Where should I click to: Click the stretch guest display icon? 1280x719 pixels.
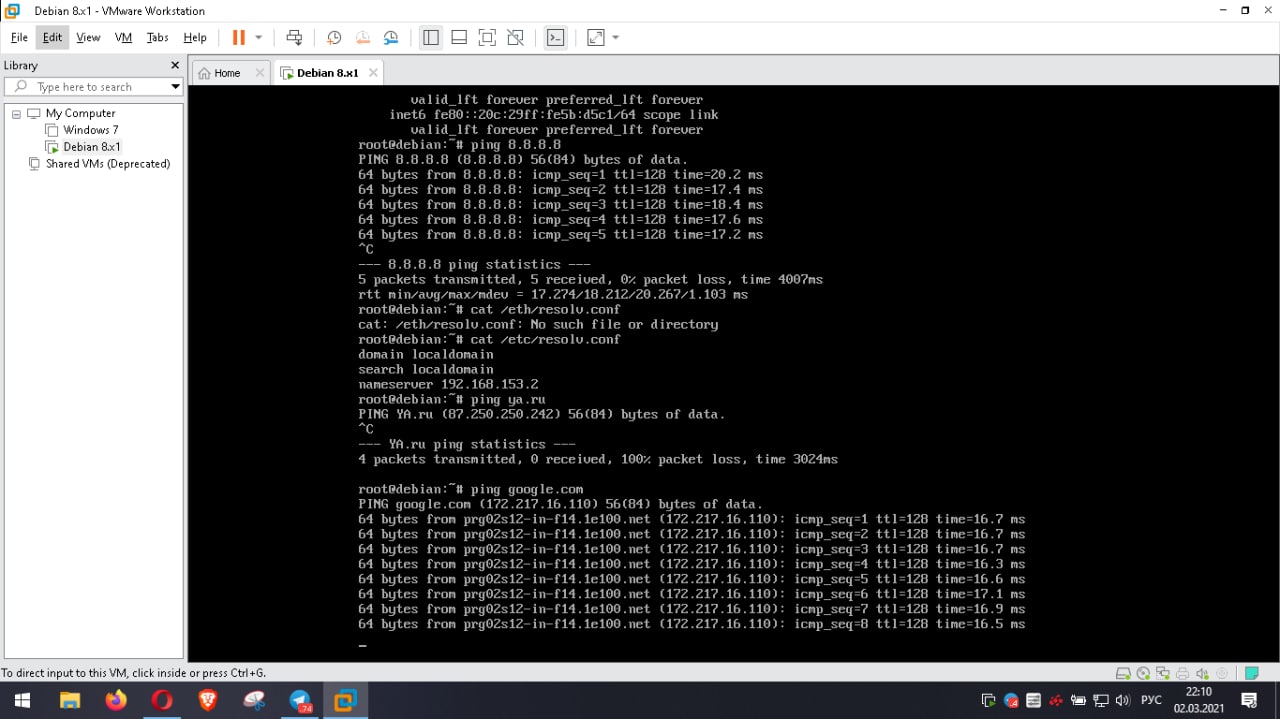click(596, 37)
